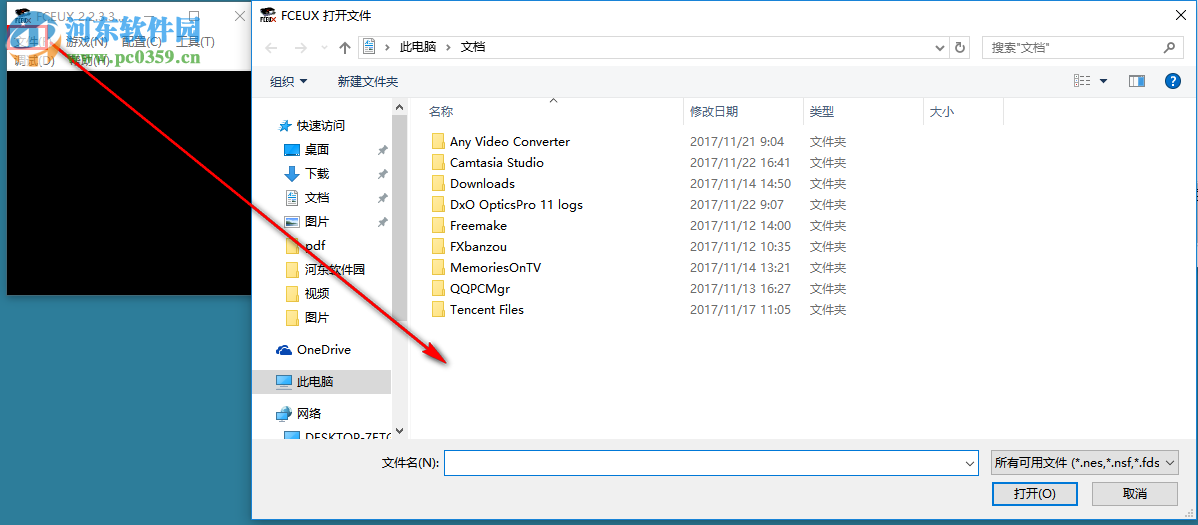Open 视频 folder in sidebar

point(316,293)
